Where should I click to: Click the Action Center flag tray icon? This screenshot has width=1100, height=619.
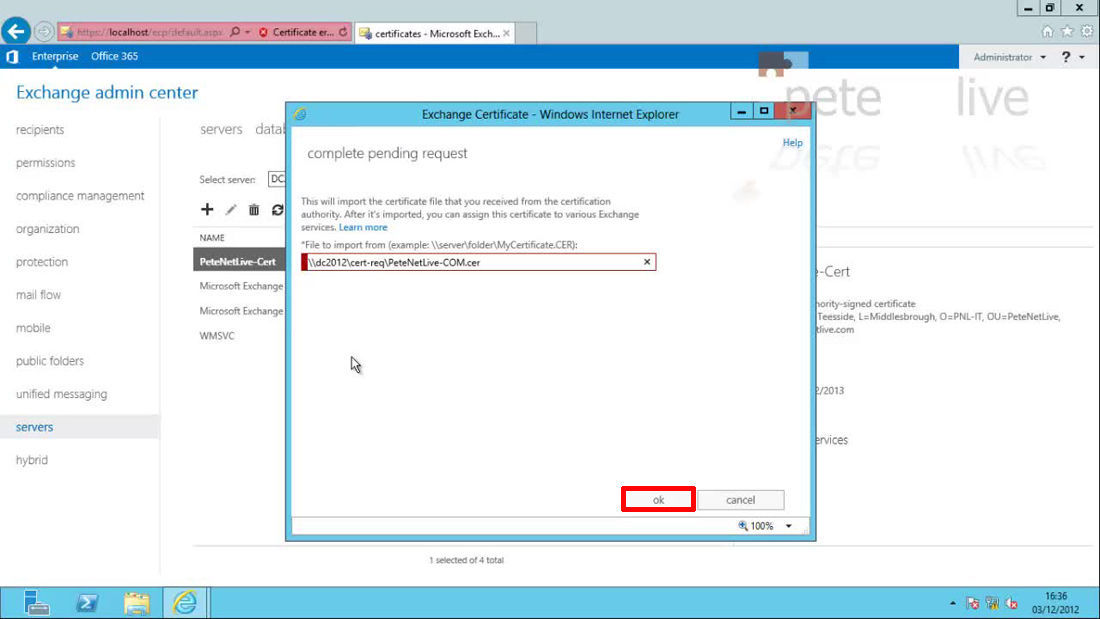click(972, 603)
